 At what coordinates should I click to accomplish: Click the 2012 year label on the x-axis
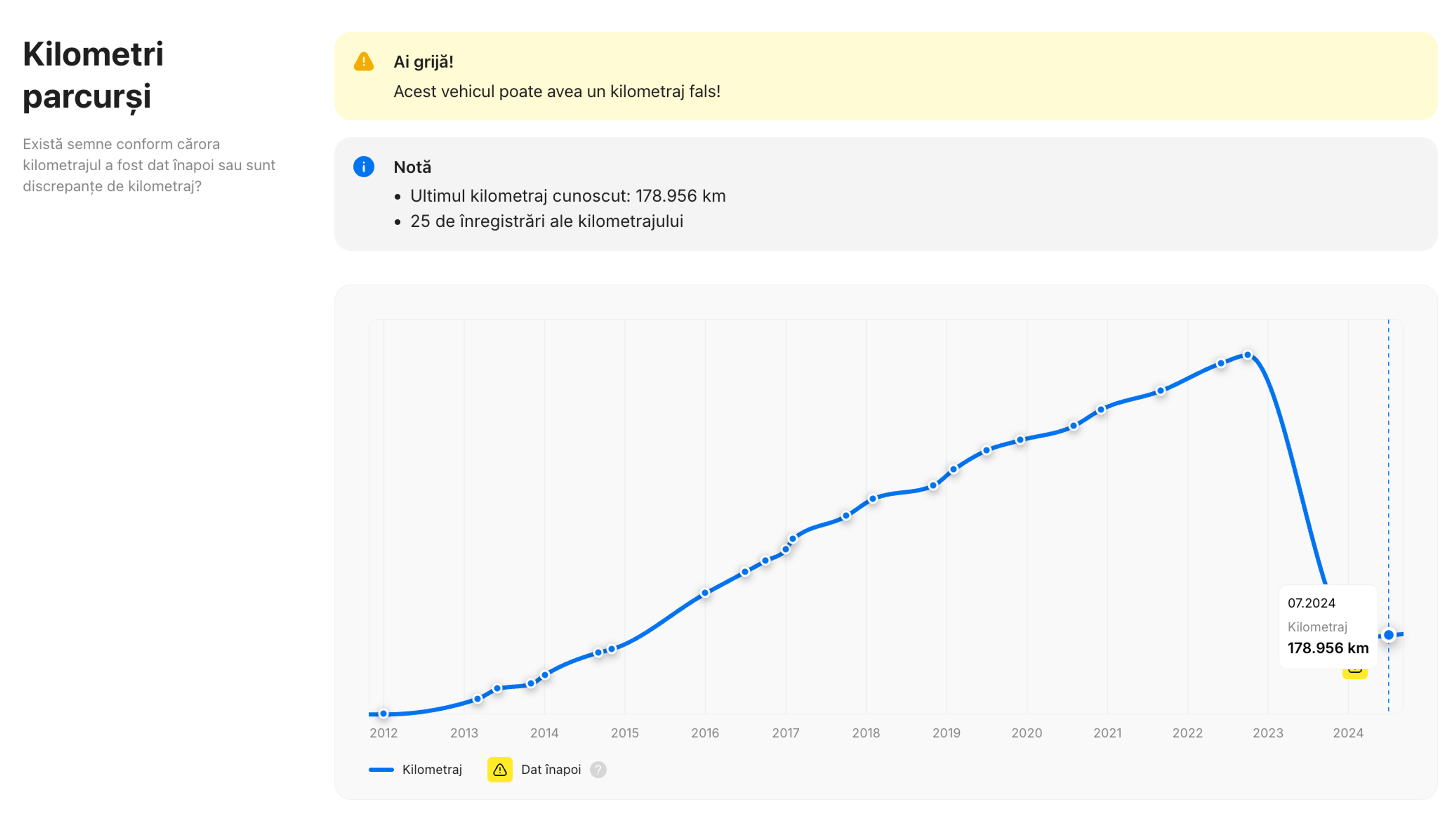[383, 733]
